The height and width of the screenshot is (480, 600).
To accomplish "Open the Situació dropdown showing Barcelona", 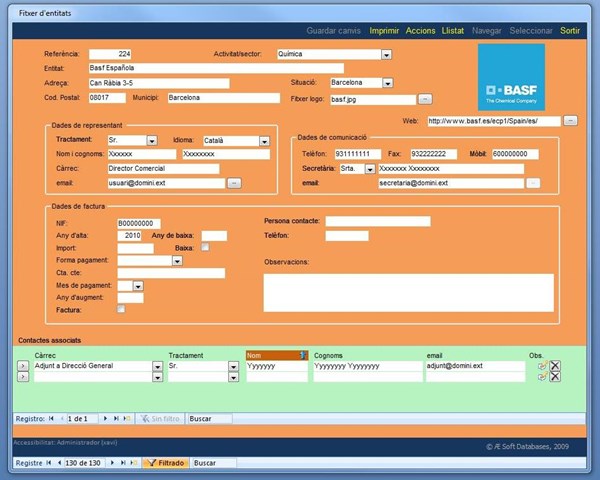I will click(x=388, y=83).
